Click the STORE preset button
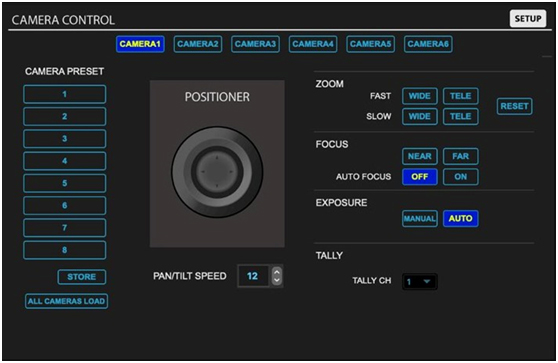The image size is (558, 363). 81,277
